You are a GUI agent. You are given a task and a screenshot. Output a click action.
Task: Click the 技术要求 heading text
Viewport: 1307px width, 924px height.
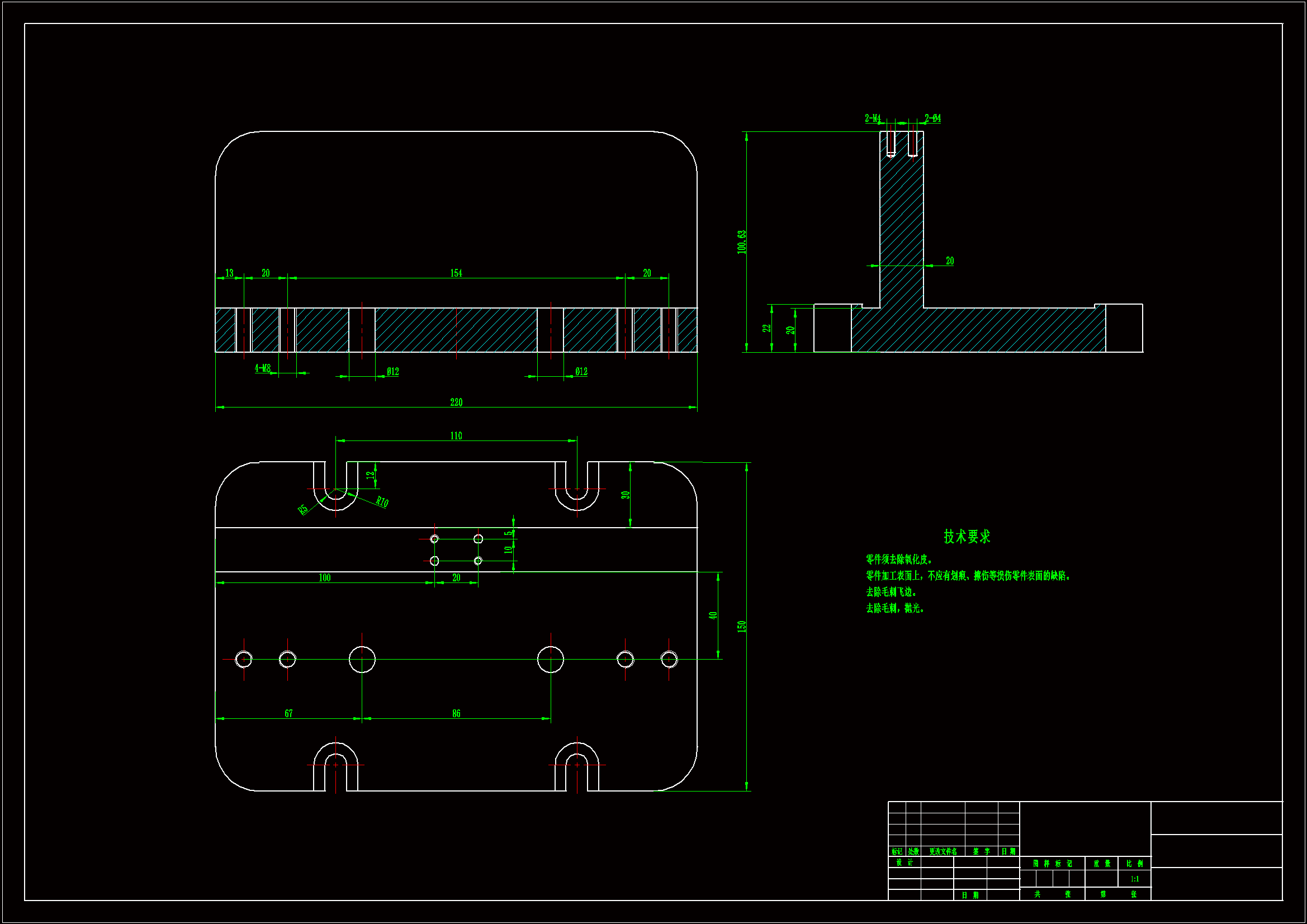point(967,536)
